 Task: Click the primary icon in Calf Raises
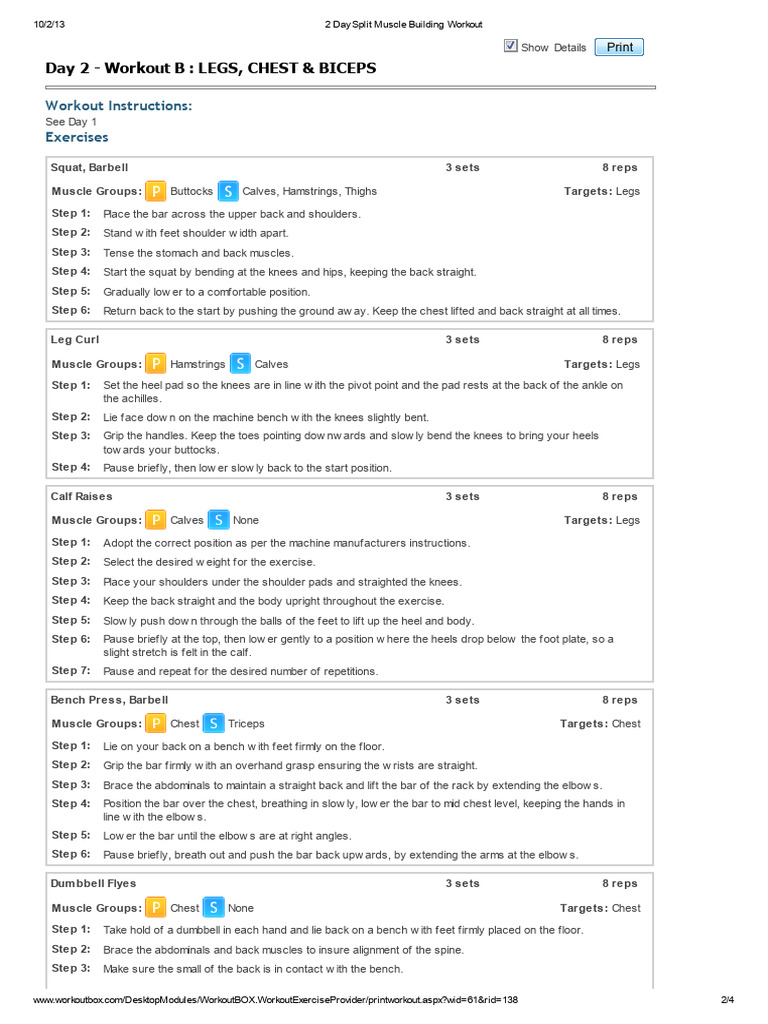(155, 520)
